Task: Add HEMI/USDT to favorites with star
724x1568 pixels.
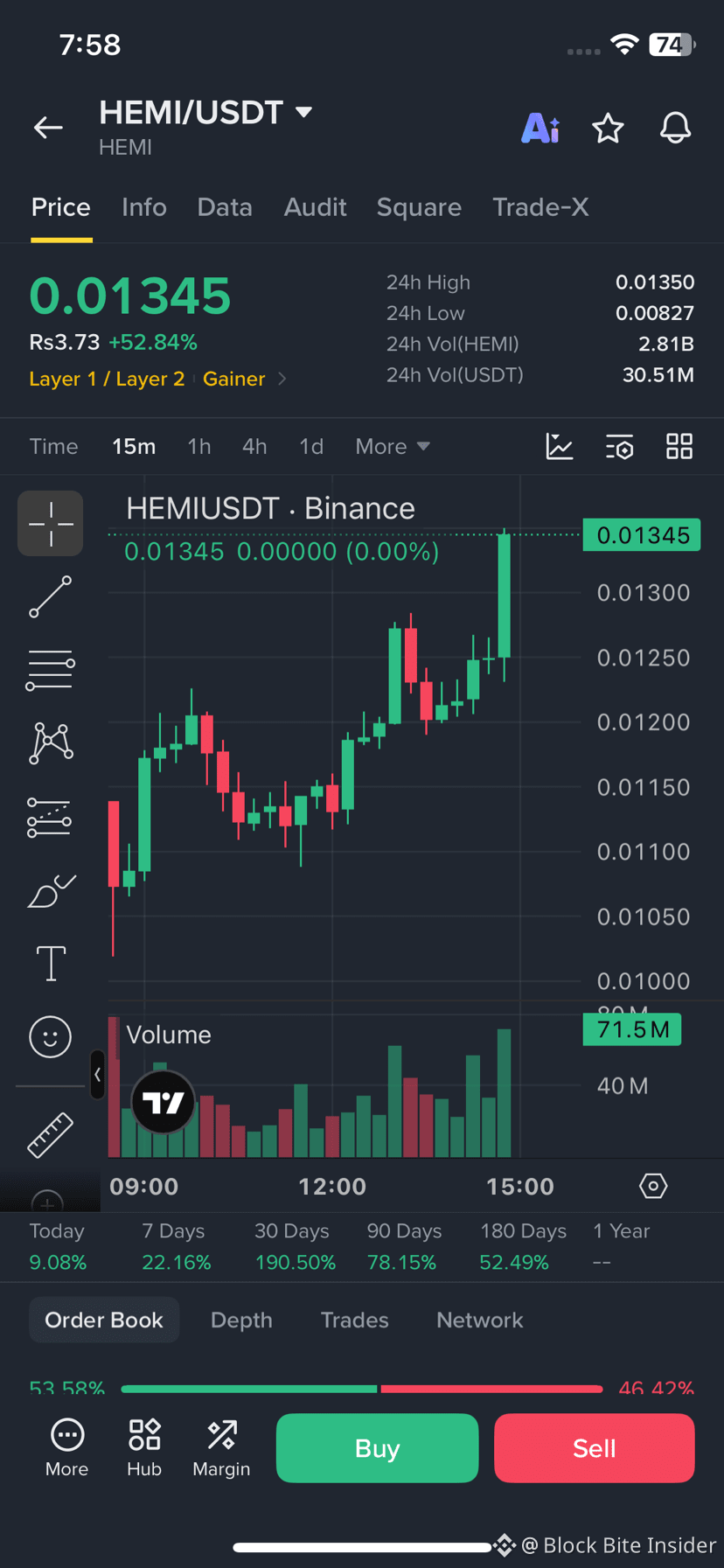Action: [608, 129]
